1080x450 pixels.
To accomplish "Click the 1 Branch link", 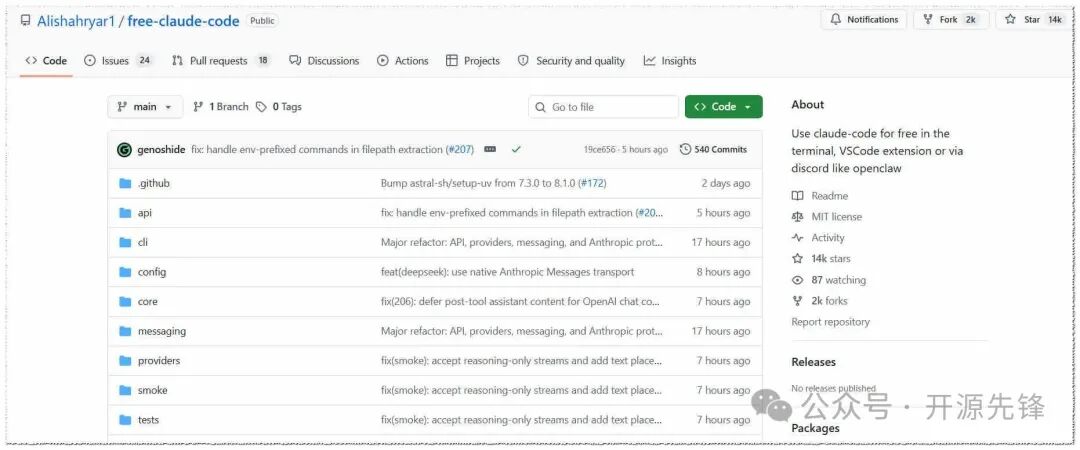I will tap(221, 107).
